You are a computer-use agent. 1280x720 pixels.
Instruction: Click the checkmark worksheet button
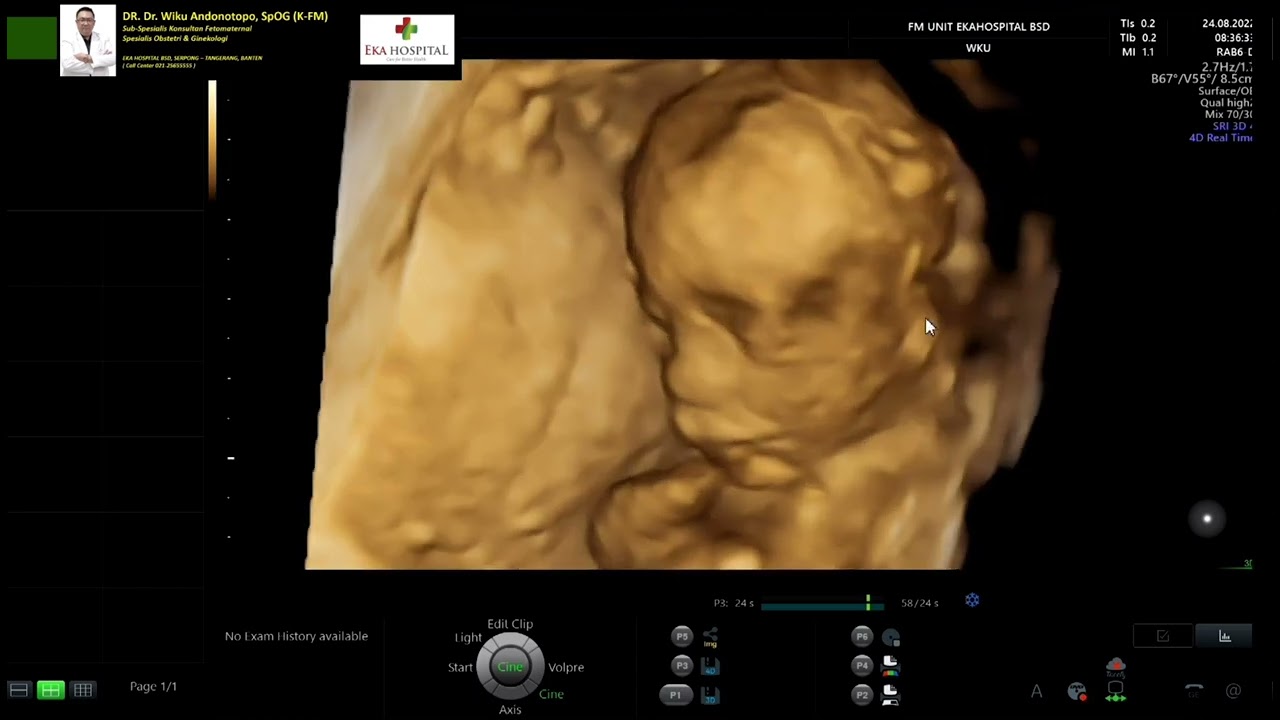[x=1163, y=636]
